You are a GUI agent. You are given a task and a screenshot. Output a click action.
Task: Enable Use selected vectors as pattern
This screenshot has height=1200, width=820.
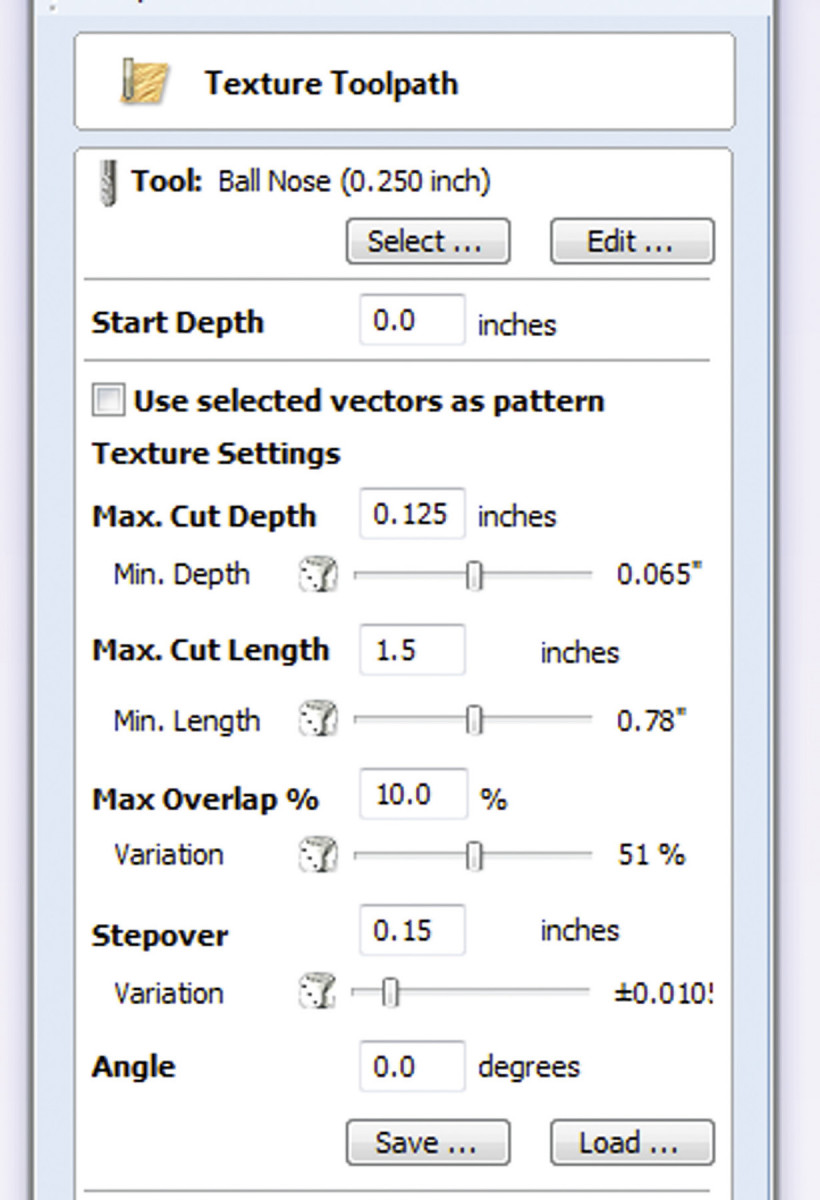tap(108, 402)
